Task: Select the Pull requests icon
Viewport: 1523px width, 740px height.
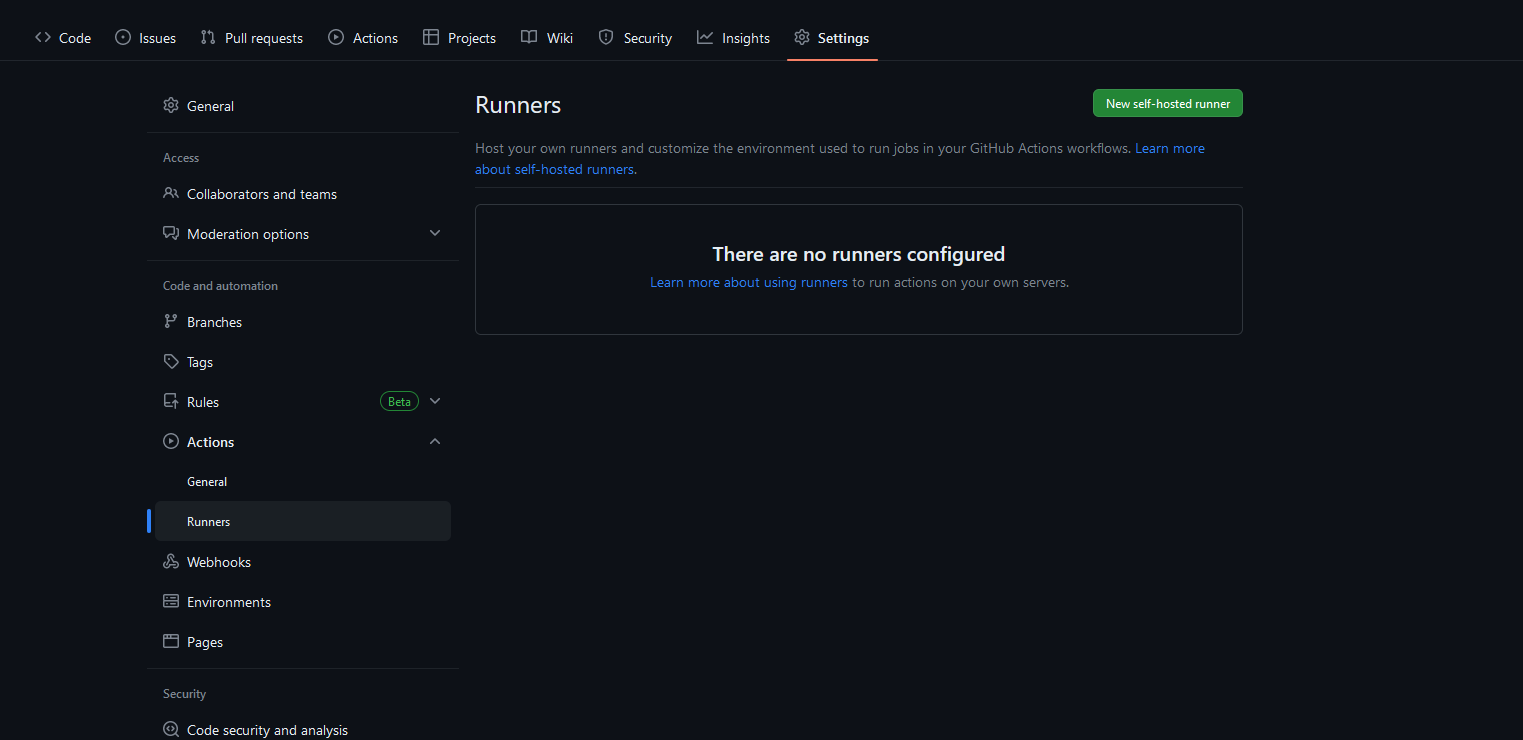Action: coord(207,37)
